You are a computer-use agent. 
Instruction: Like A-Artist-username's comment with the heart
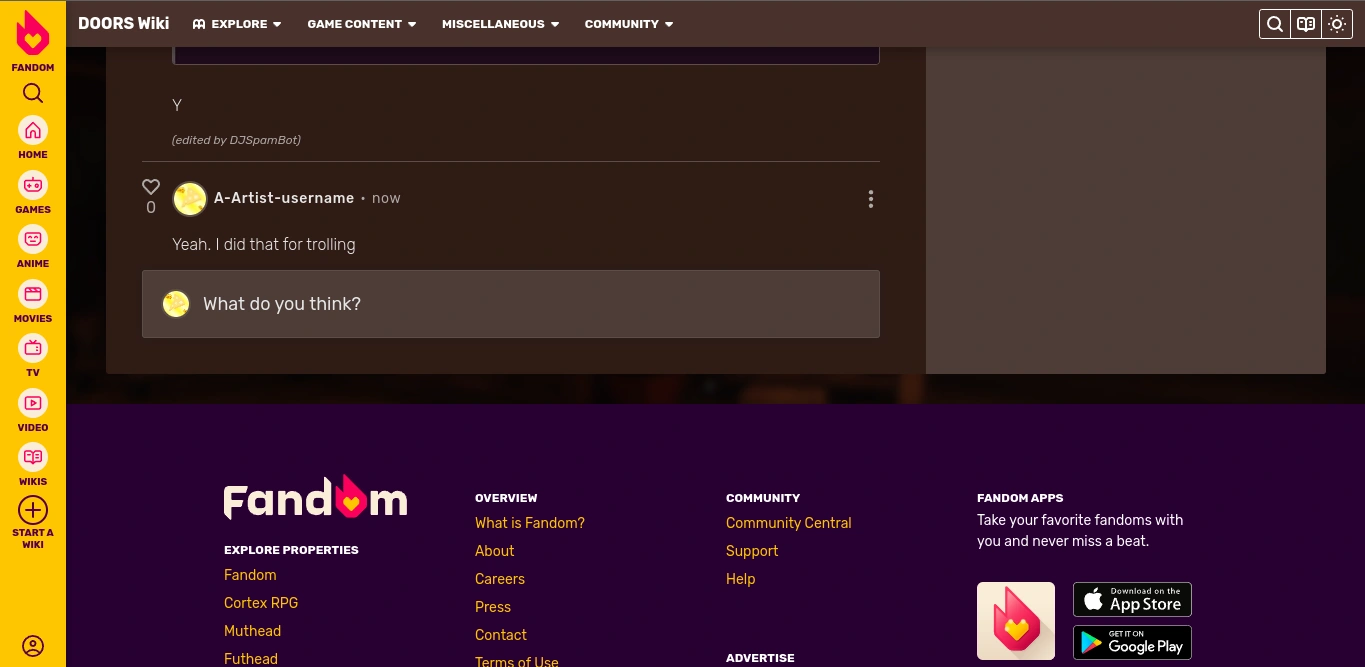click(151, 187)
